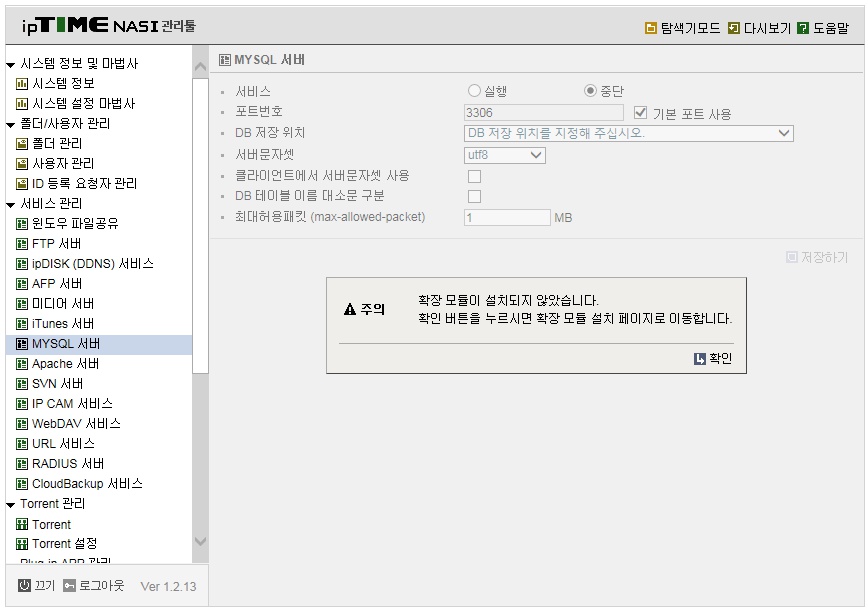The height and width of the screenshot is (612, 868).
Task: Click the WebDAV 서비스 icon
Action: coord(22,424)
